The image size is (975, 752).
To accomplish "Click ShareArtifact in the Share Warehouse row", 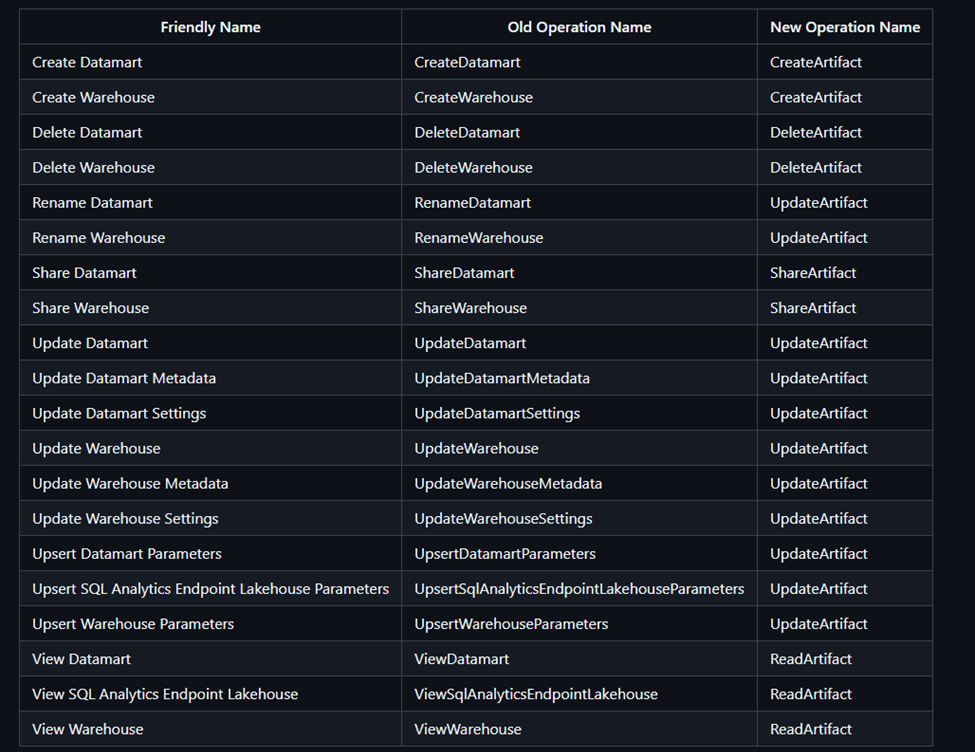I will (x=812, y=308).
